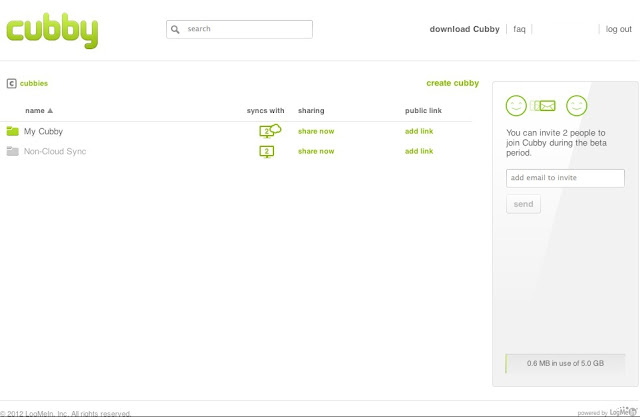This screenshot has height=417, width=640.
Task: Click the cubbies breadcrumb icon
Action: (11, 84)
